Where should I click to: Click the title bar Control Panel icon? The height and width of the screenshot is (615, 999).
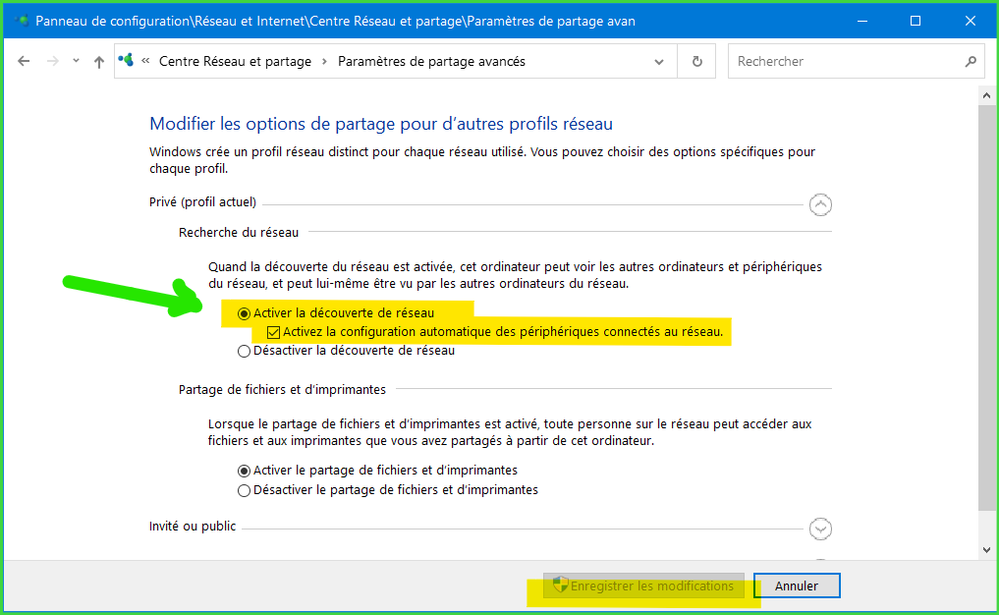click(20, 21)
